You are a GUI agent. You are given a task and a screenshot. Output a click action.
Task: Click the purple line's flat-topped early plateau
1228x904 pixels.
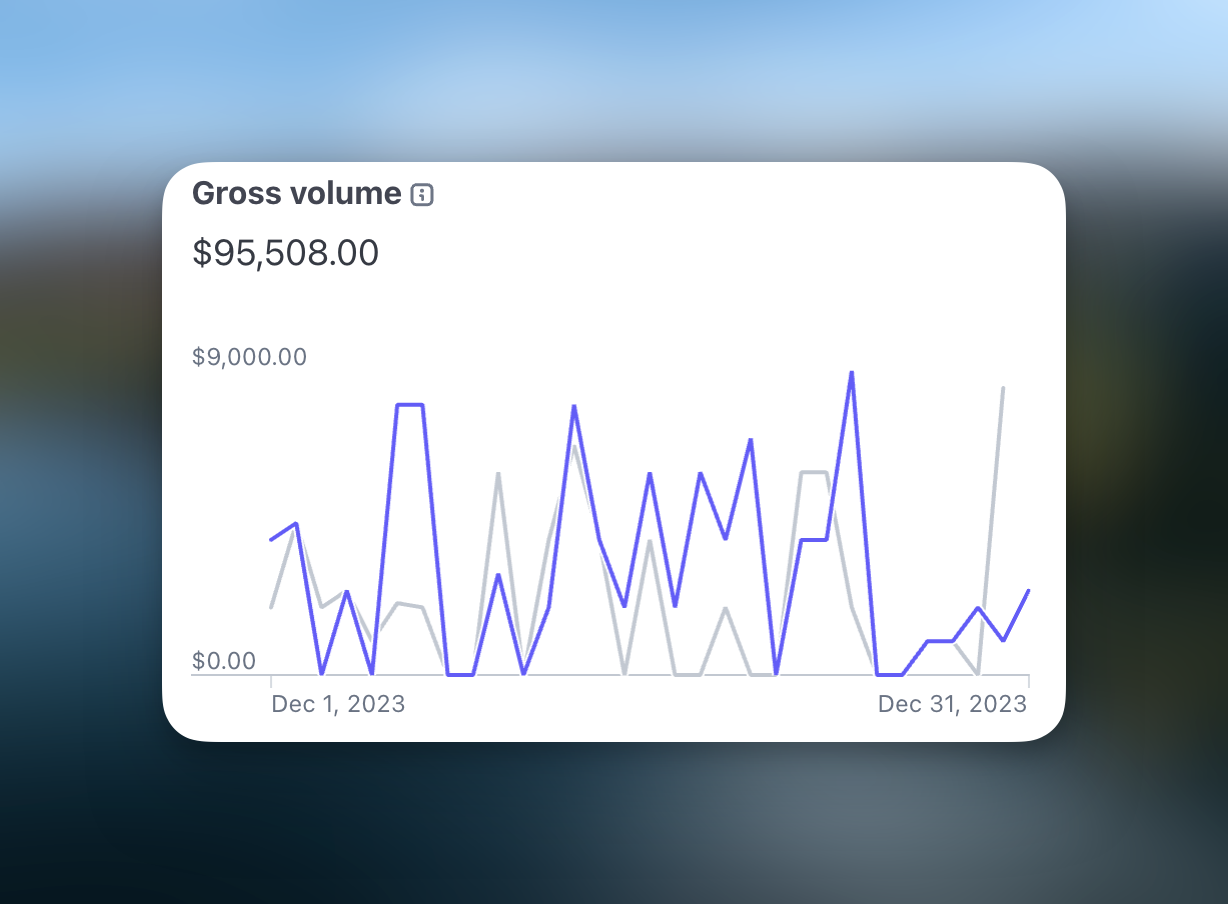pyautogui.click(x=410, y=405)
